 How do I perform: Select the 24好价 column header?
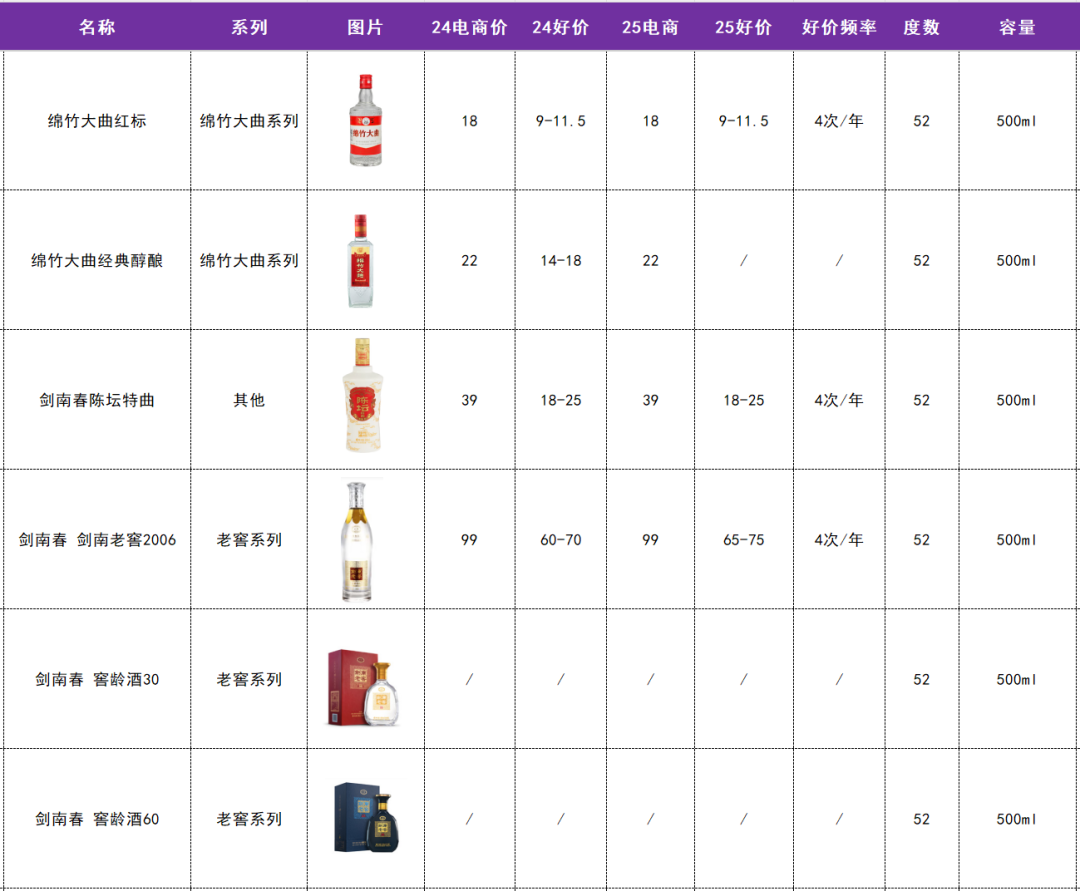(x=561, y=27)
